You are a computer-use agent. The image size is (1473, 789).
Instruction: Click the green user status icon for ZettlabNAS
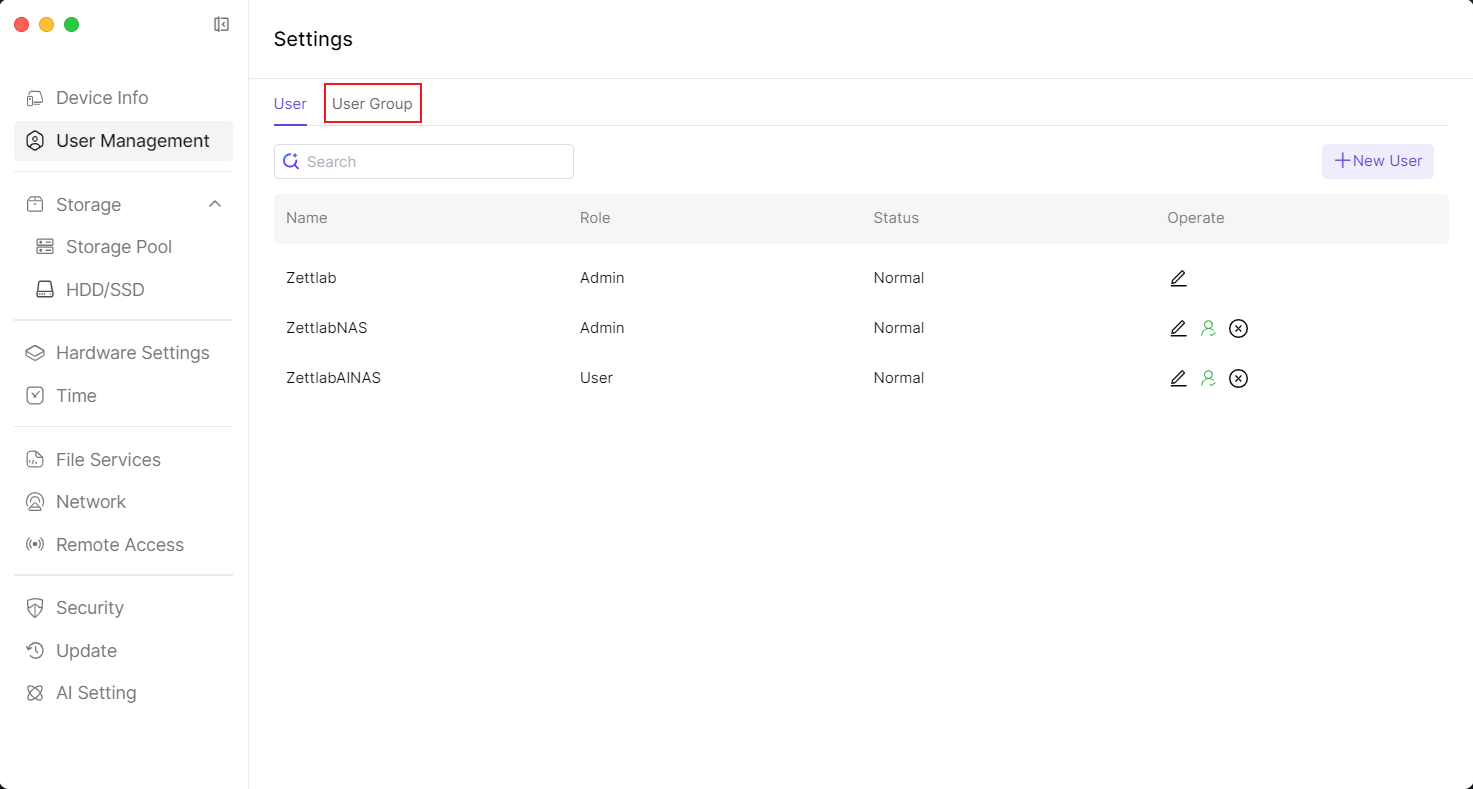[1208, 328]
